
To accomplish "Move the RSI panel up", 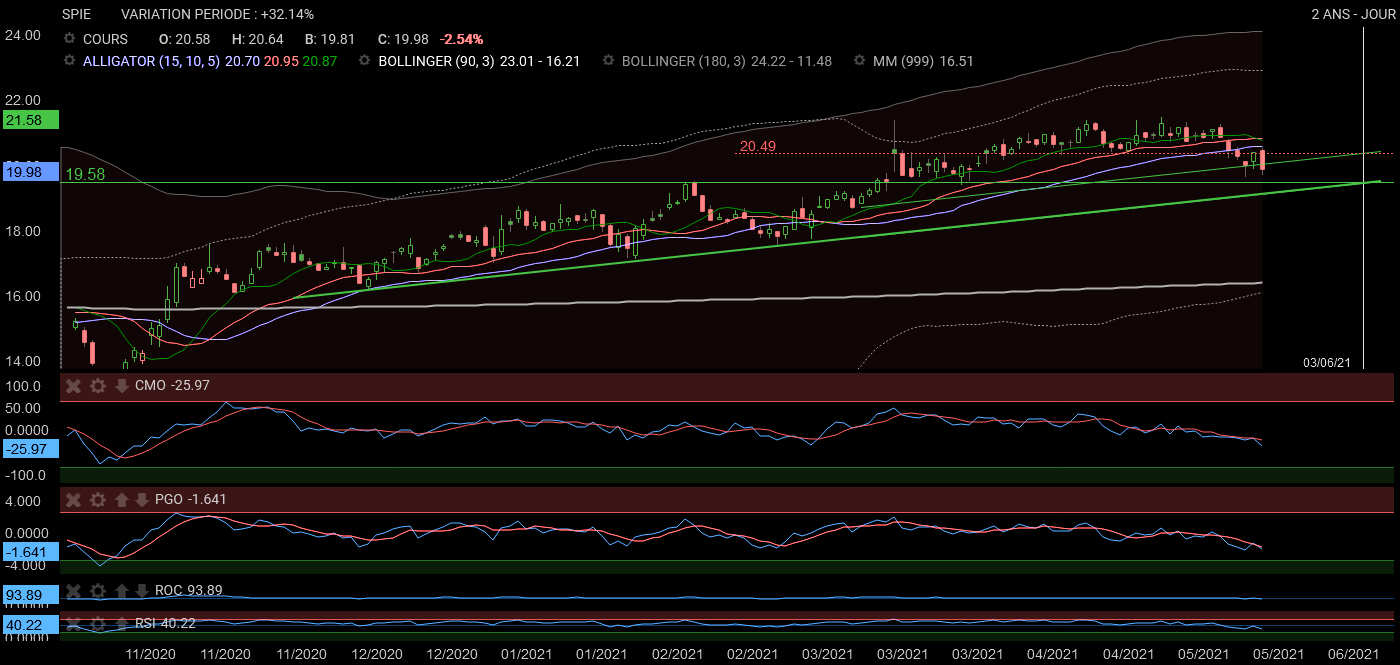I will 122,623.
